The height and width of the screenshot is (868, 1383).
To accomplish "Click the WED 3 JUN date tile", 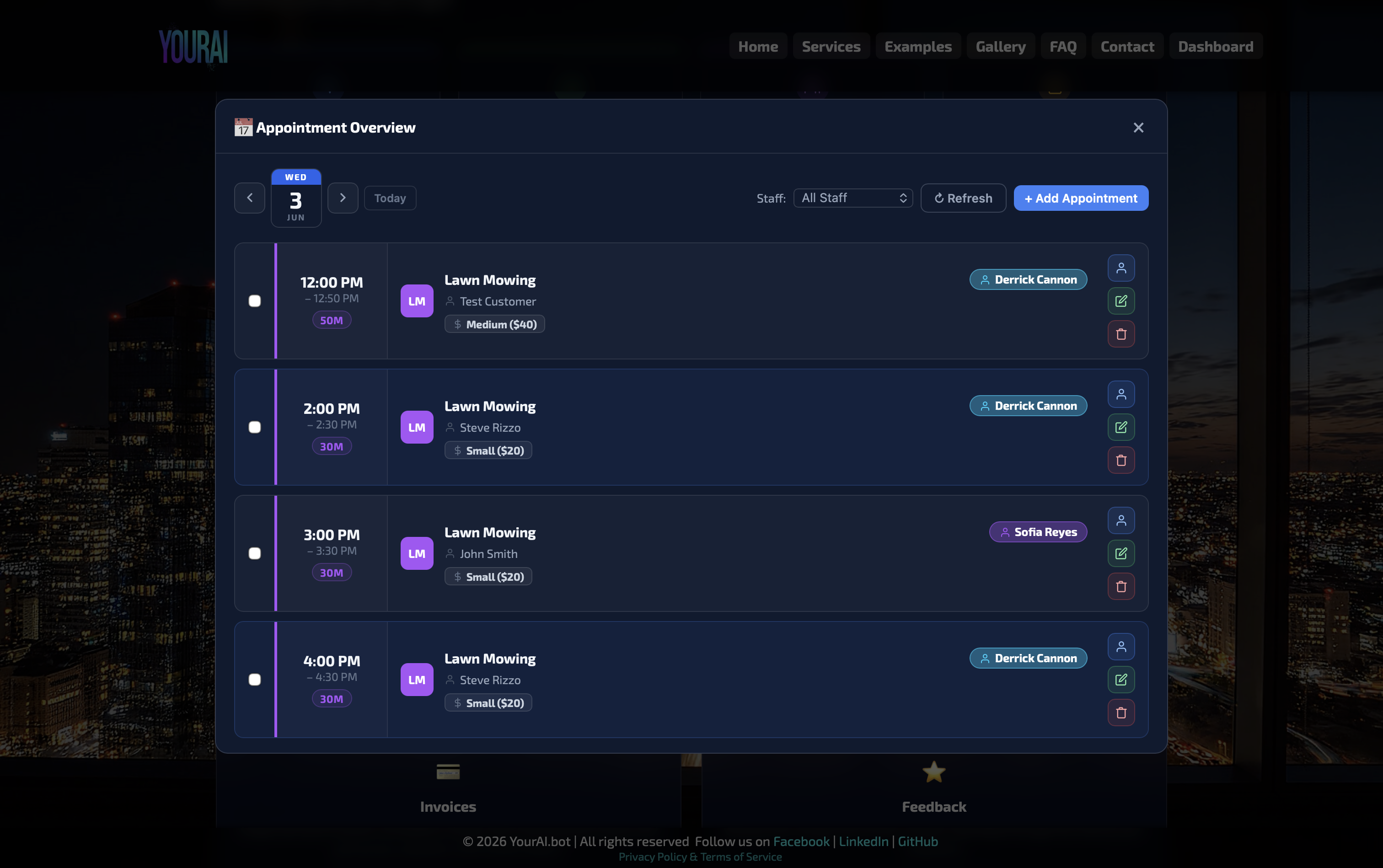I will [296, 198].
